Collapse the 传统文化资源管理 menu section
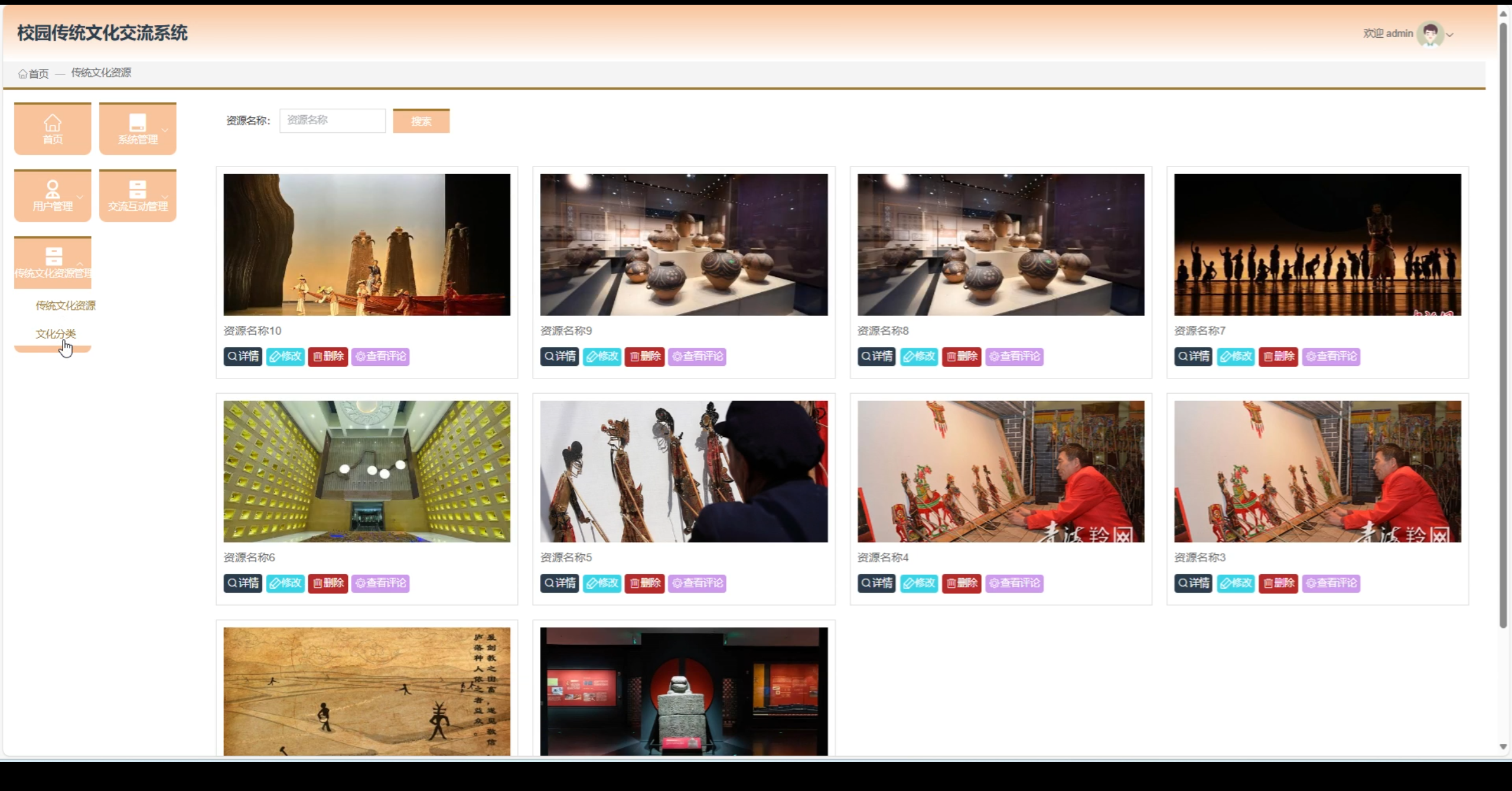 pyautogui.click(x=80, y=263)
